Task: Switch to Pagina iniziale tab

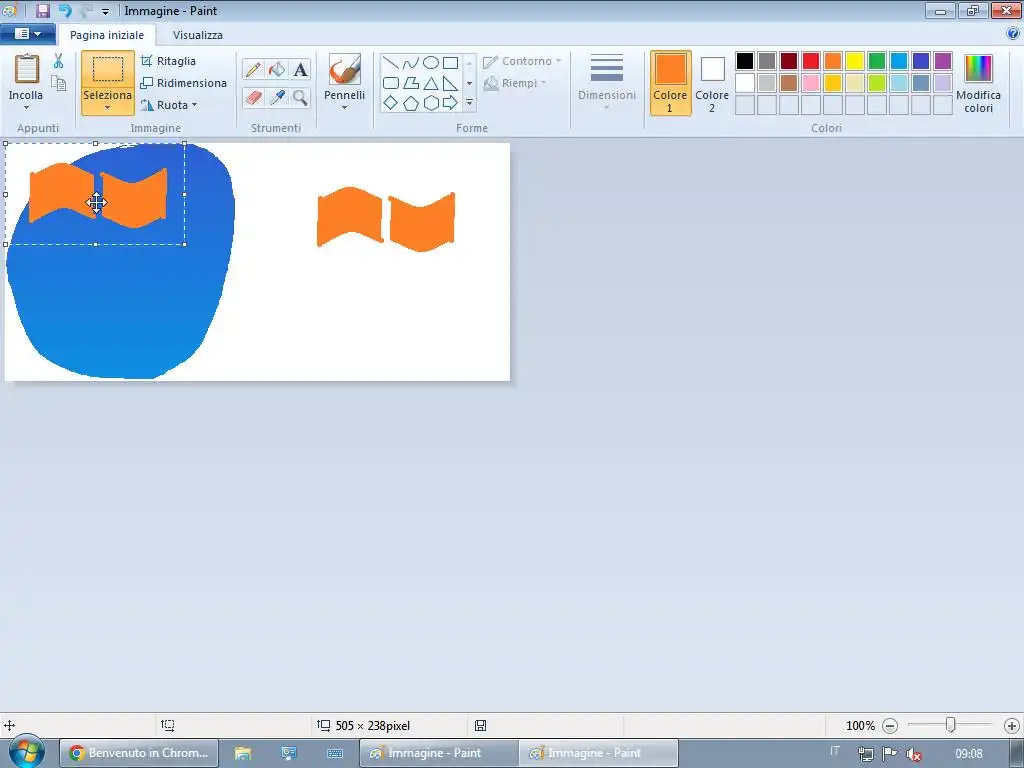Action: [107, 35]
